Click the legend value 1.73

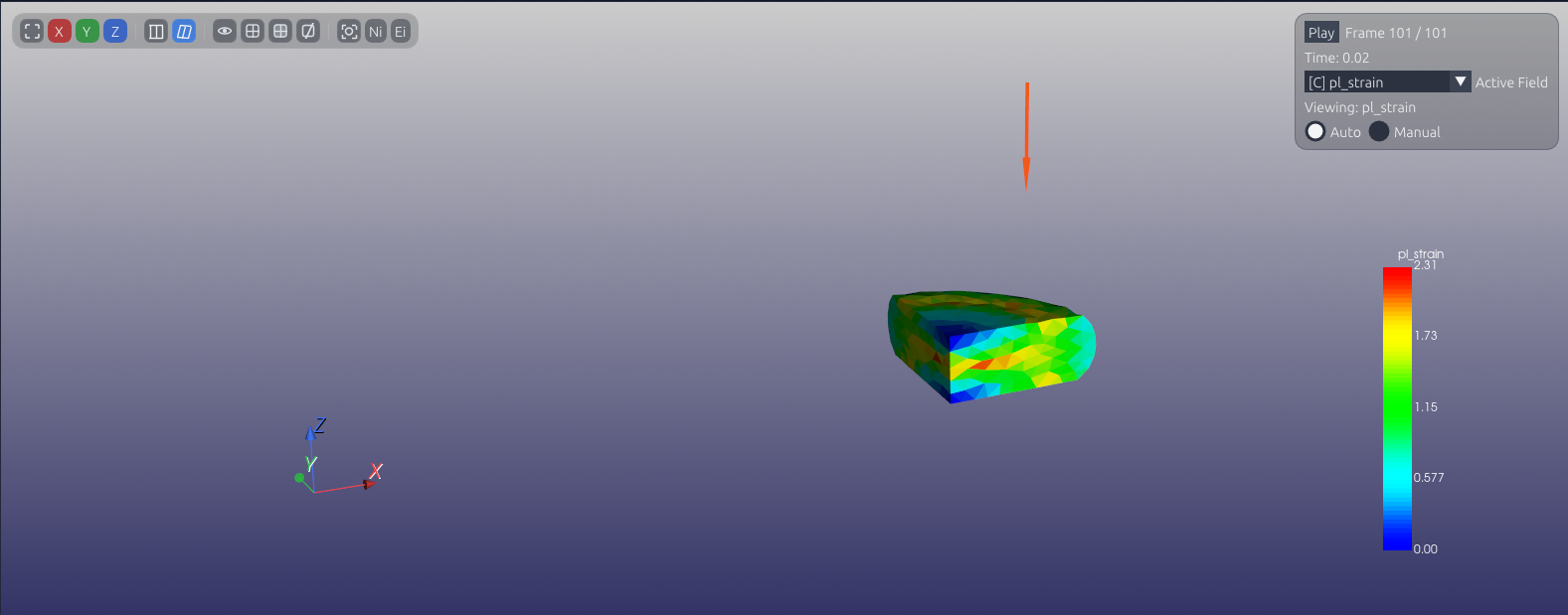[x=1426, y=336]
